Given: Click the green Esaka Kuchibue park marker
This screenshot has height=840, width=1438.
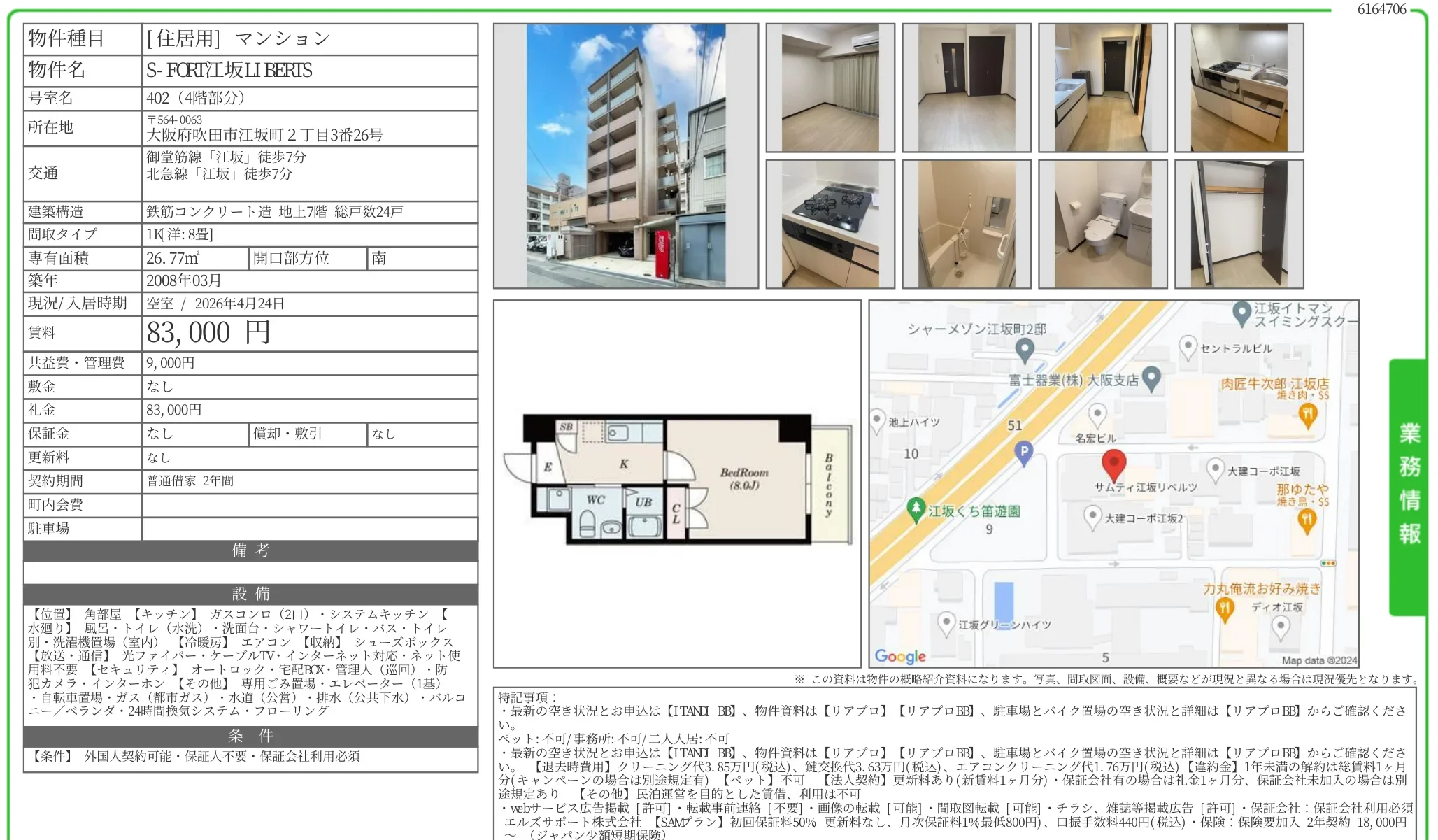Looking at the screenshot, I should pyautogui.click(x=916, y=508).
